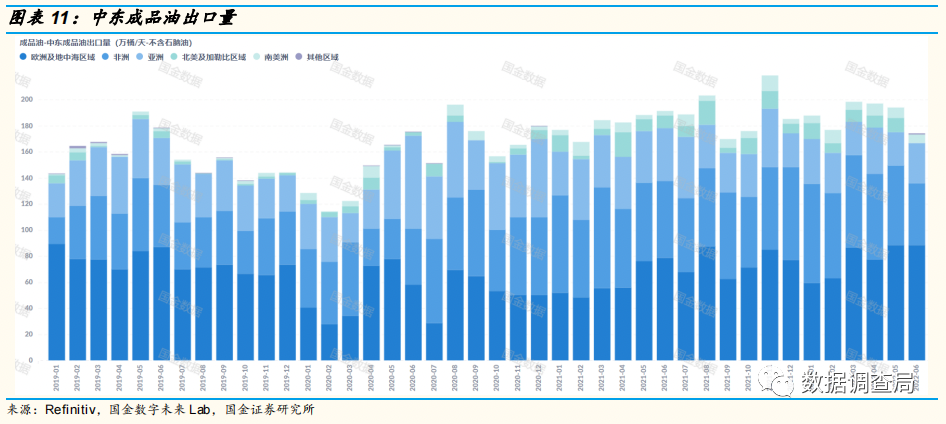
Task: Select the 亚洲 legend color marker
Action: [138, 58]
